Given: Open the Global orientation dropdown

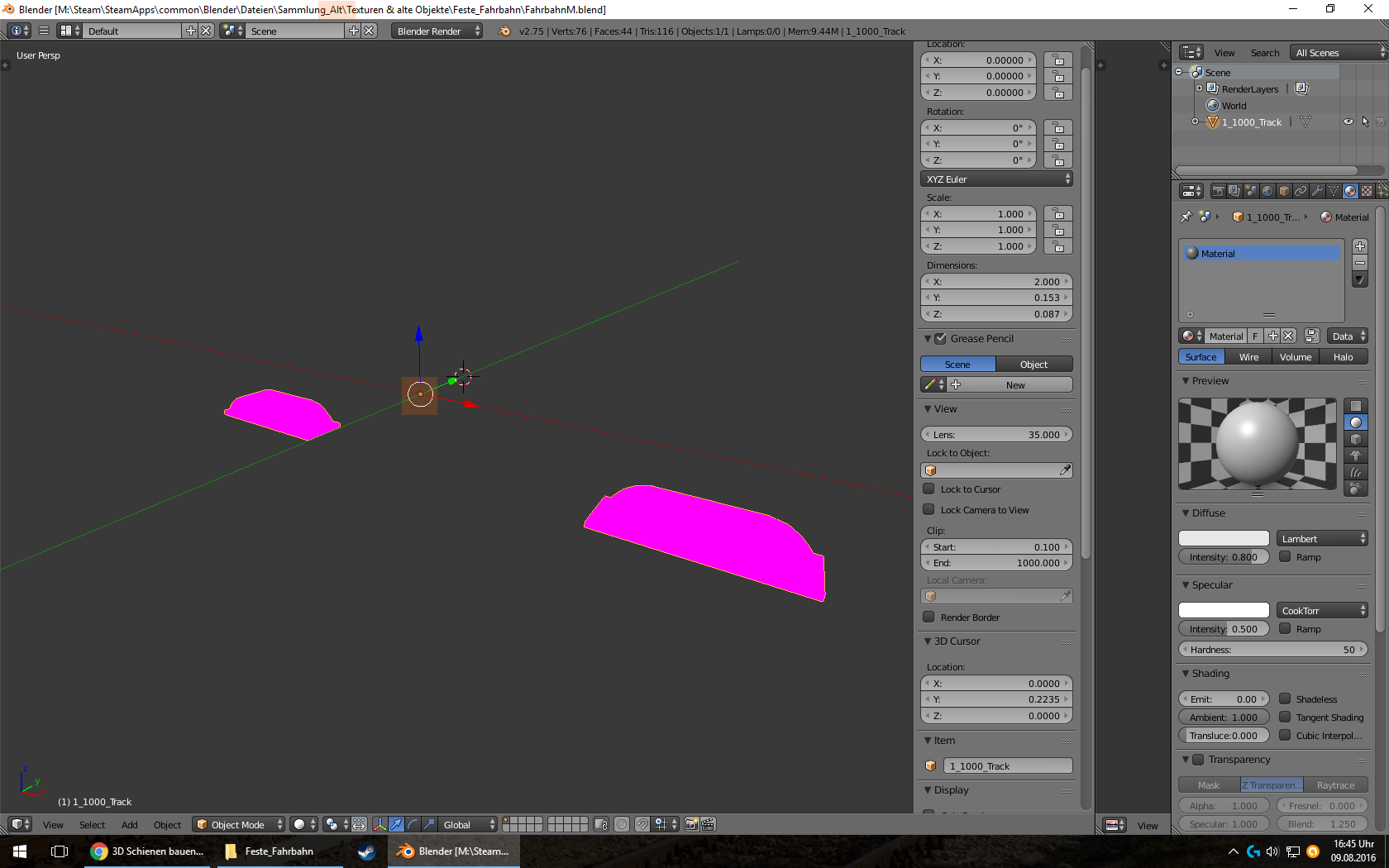Looking at the screenshot, I should [468, 824].
